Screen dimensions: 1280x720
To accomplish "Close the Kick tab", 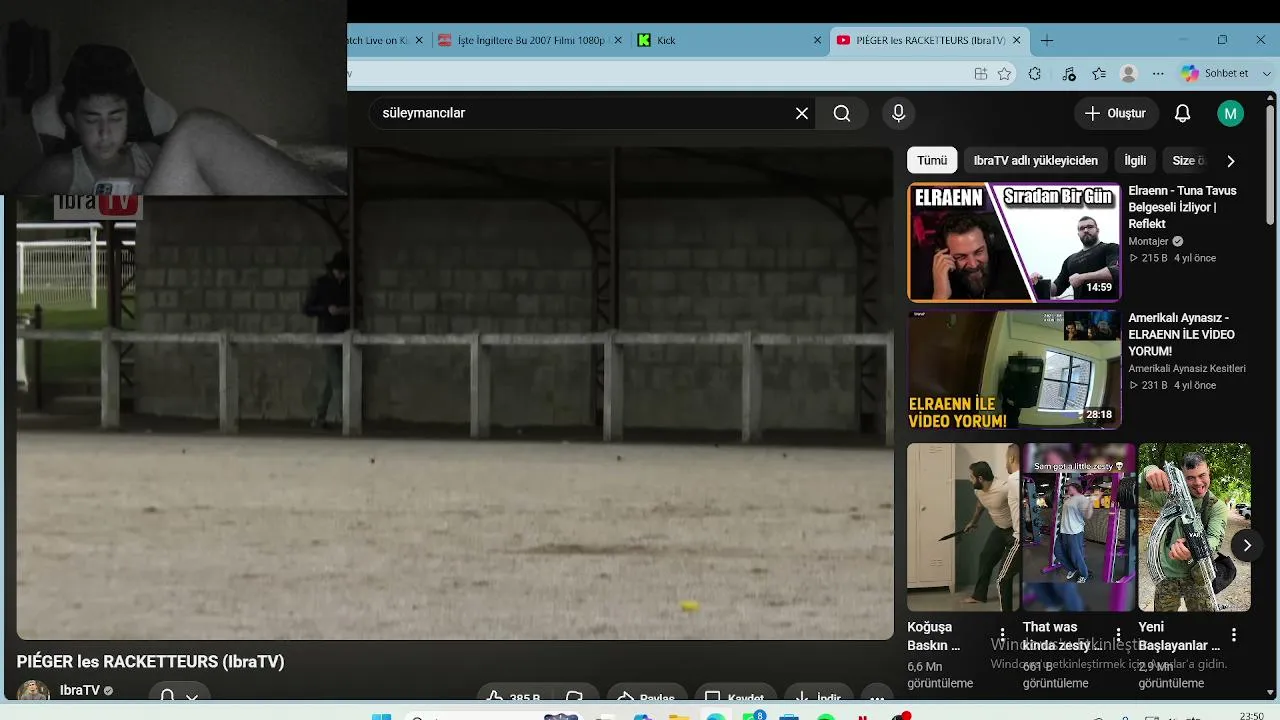I will pyautogui.click(x=817, y=40).
